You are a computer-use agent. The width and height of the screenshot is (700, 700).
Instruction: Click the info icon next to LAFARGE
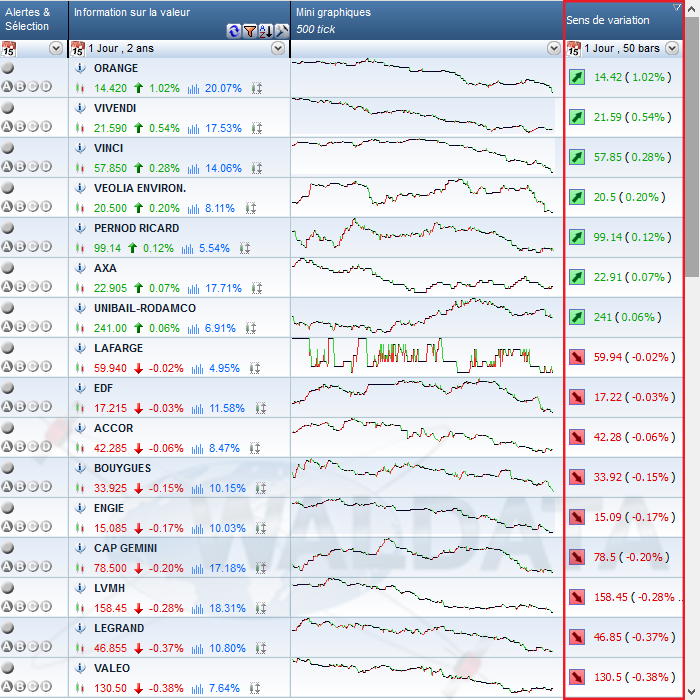pyautogui.click(x=80, y=348)
